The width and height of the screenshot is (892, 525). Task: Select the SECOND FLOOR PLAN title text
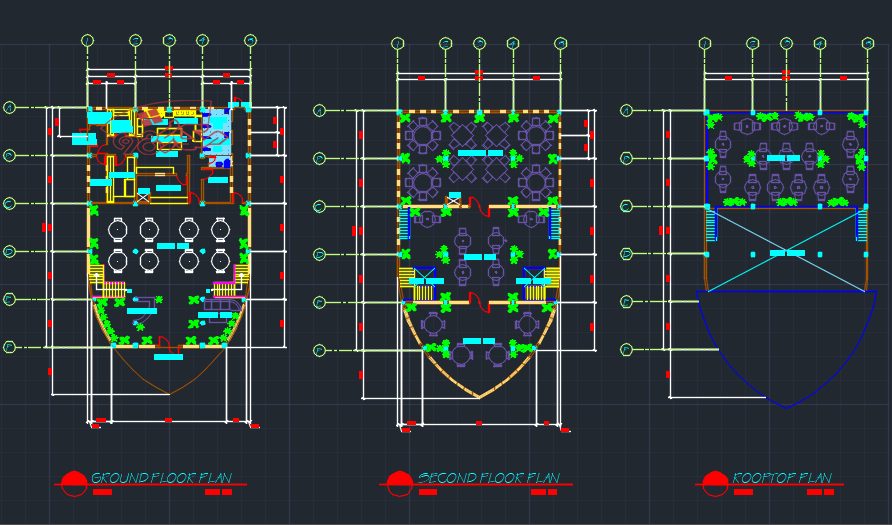[x=489, y=478]
